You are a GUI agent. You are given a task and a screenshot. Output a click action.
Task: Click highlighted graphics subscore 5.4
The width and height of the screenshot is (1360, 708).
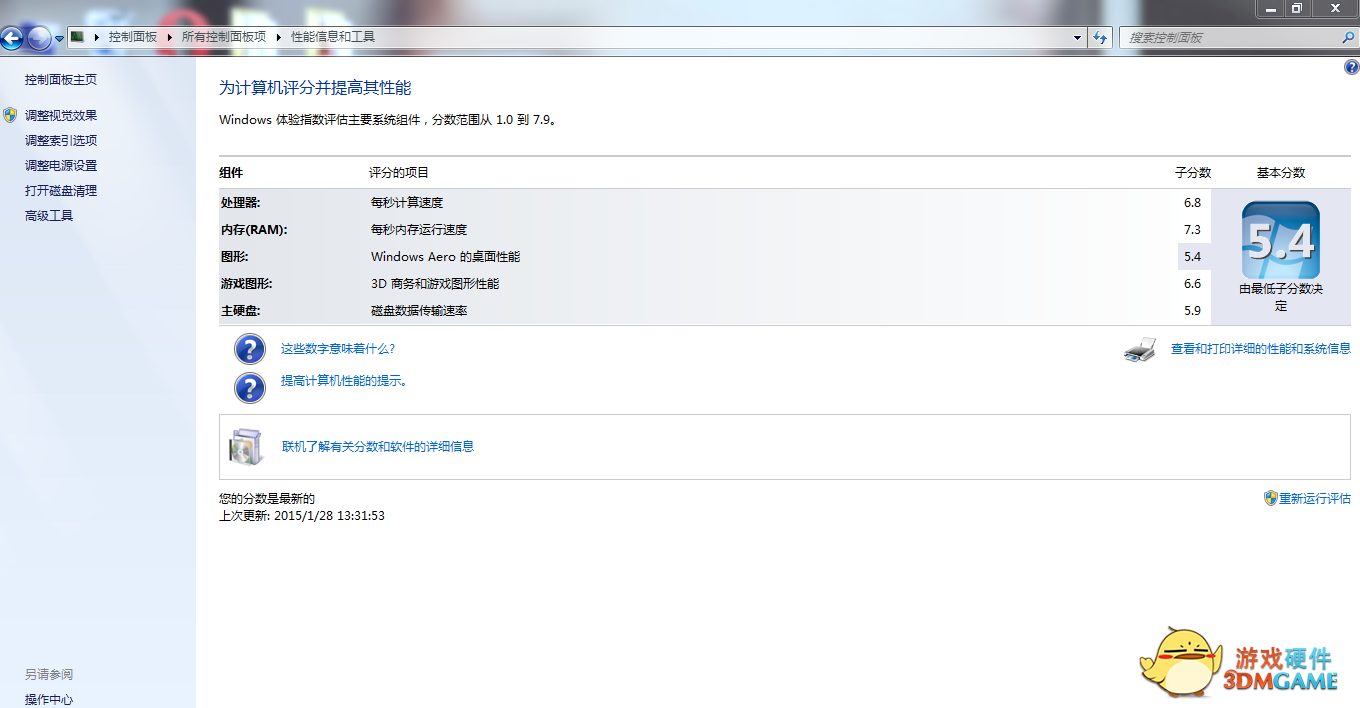pos(1193,257)
